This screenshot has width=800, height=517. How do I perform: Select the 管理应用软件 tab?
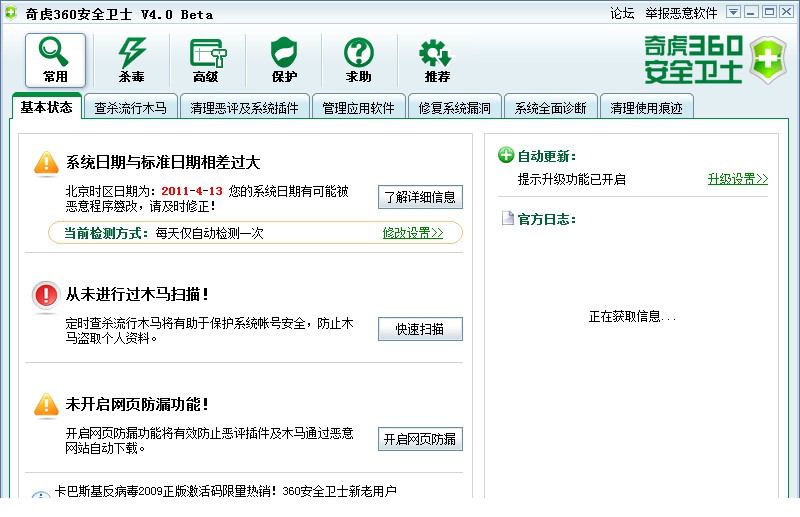point(358,107)
